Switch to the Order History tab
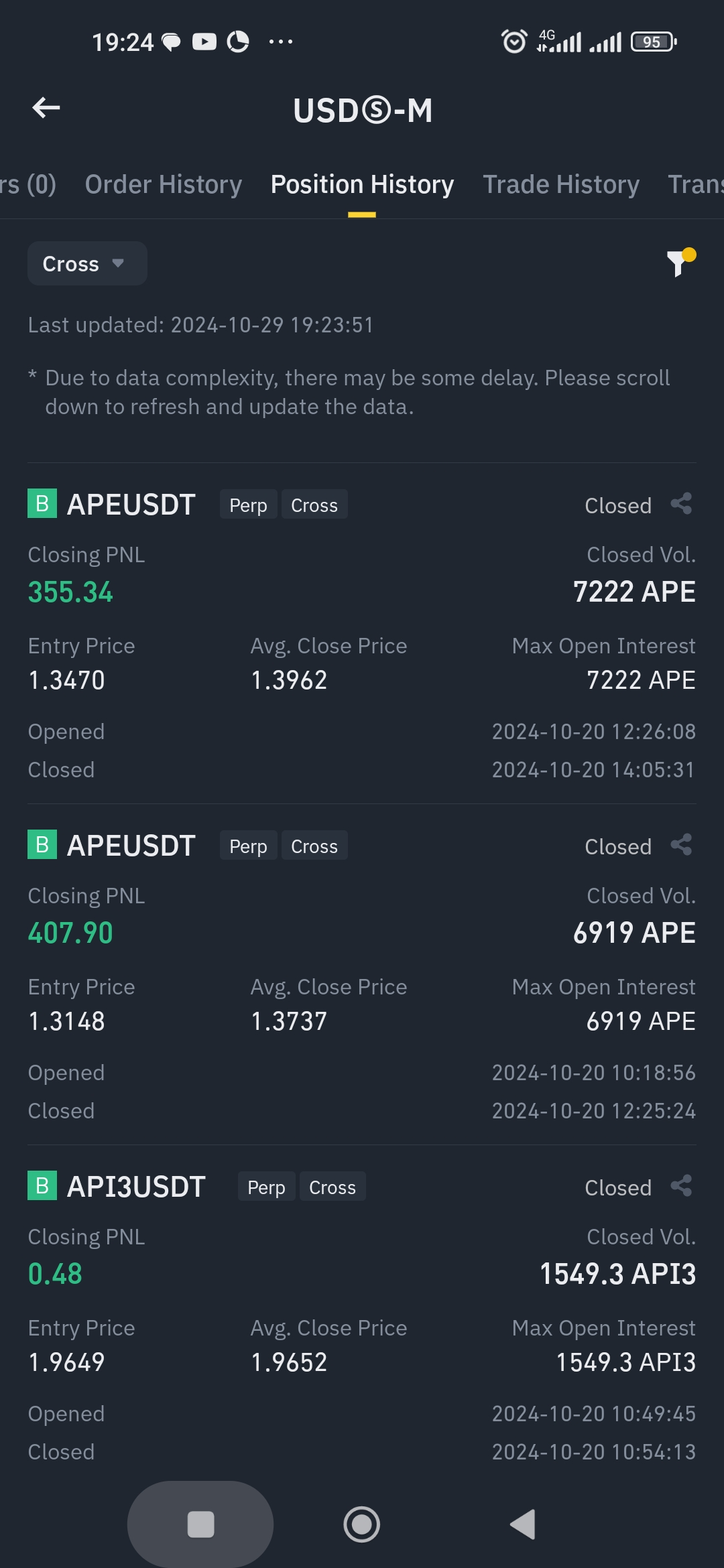The image size is (724, 1568). point(163,184)
